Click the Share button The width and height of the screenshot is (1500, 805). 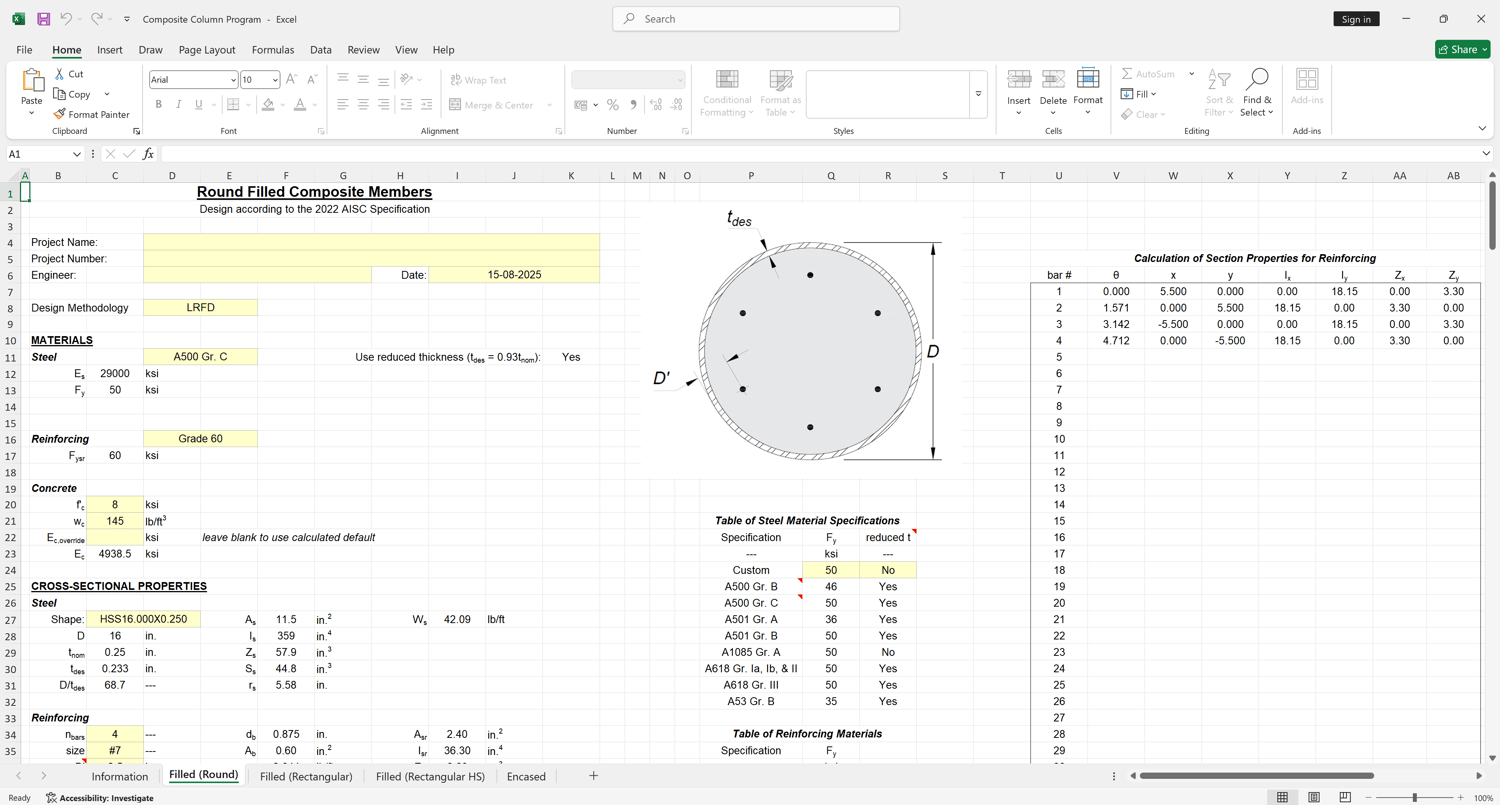click(x=1463, y=50)
